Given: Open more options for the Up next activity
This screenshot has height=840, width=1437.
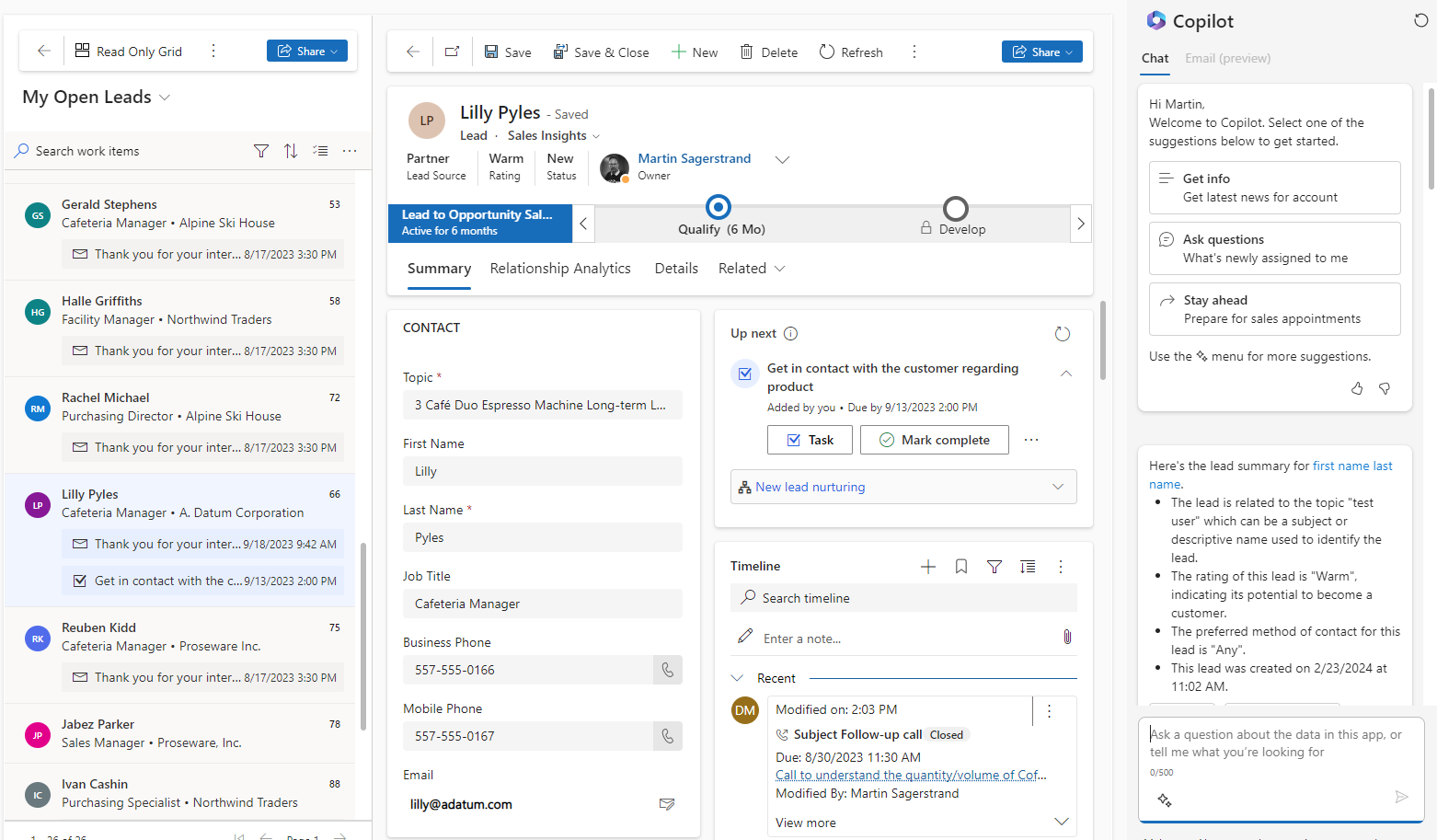Looking at the screenshot, I should (1031, 440).
